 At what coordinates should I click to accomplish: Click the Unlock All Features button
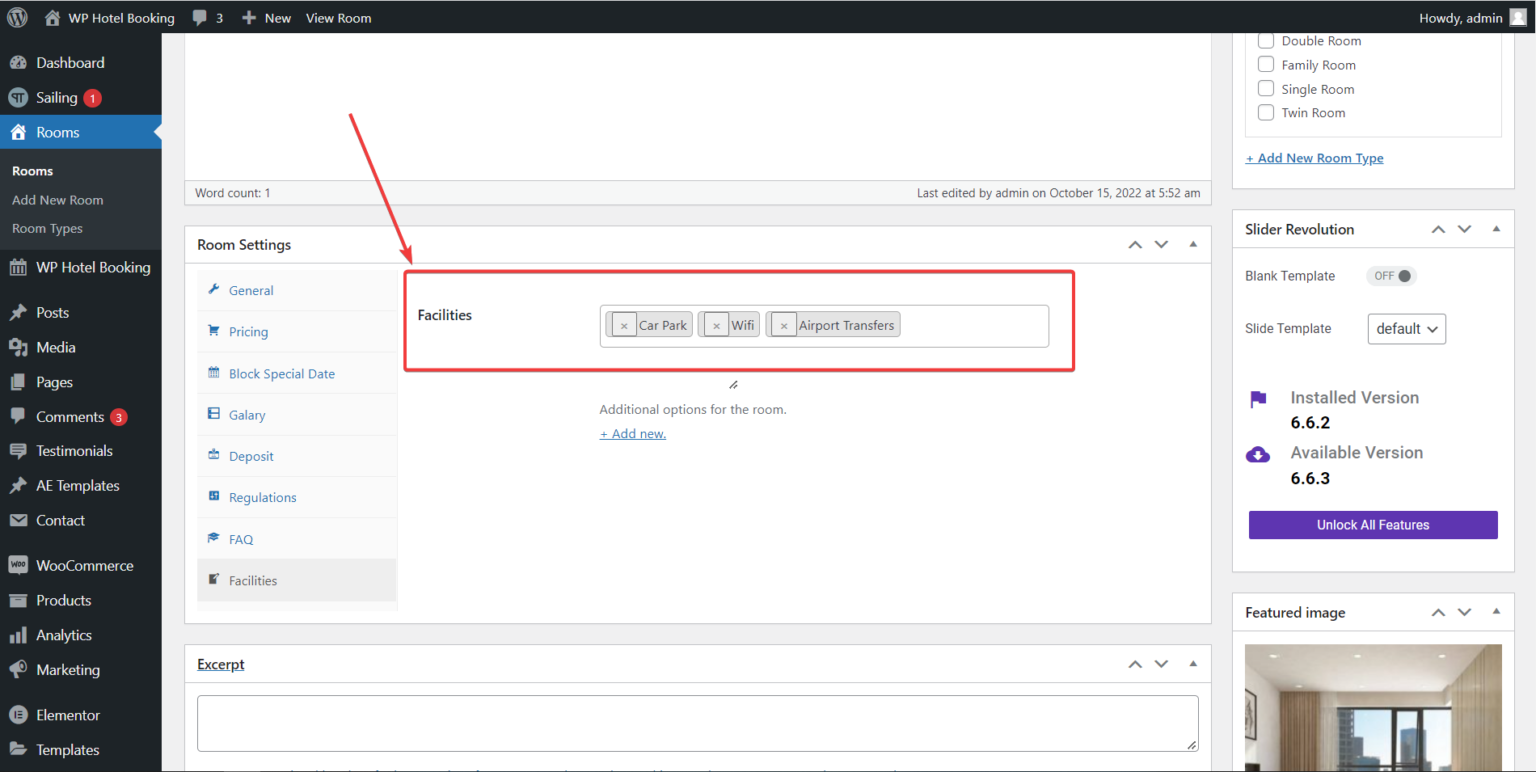coord(1373,525)
